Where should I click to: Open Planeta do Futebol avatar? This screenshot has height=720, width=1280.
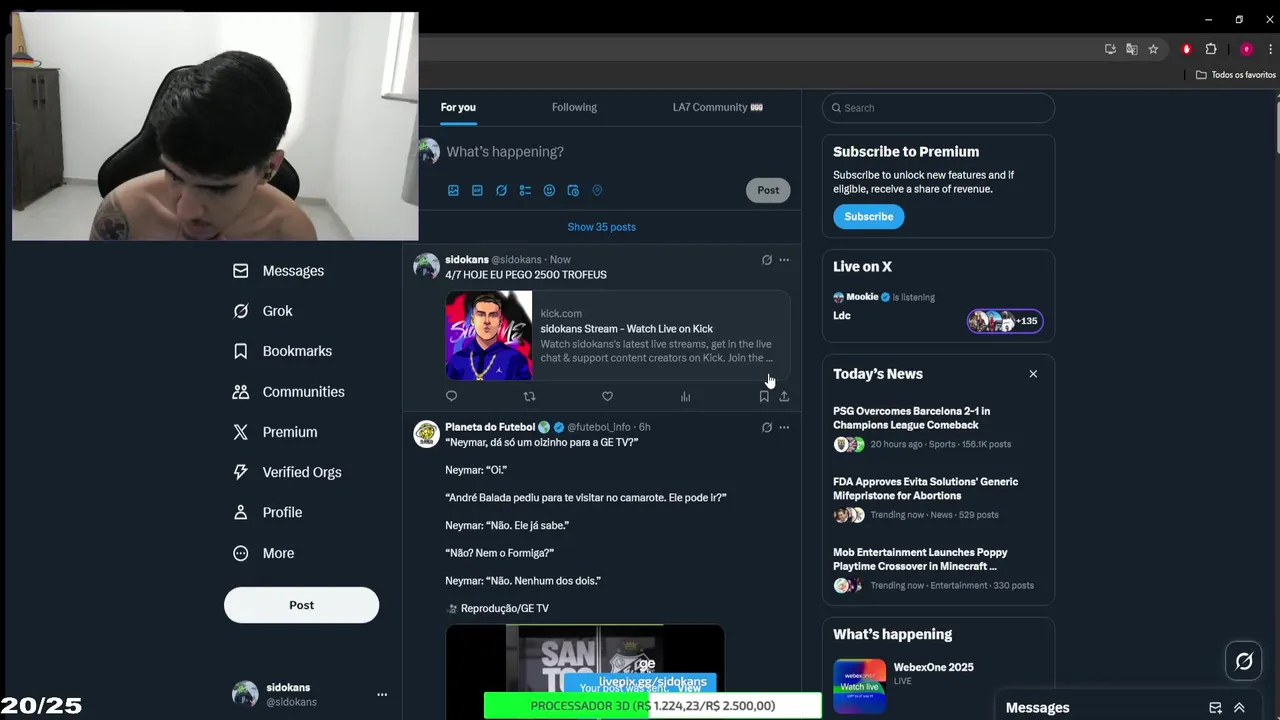(427, 433)
